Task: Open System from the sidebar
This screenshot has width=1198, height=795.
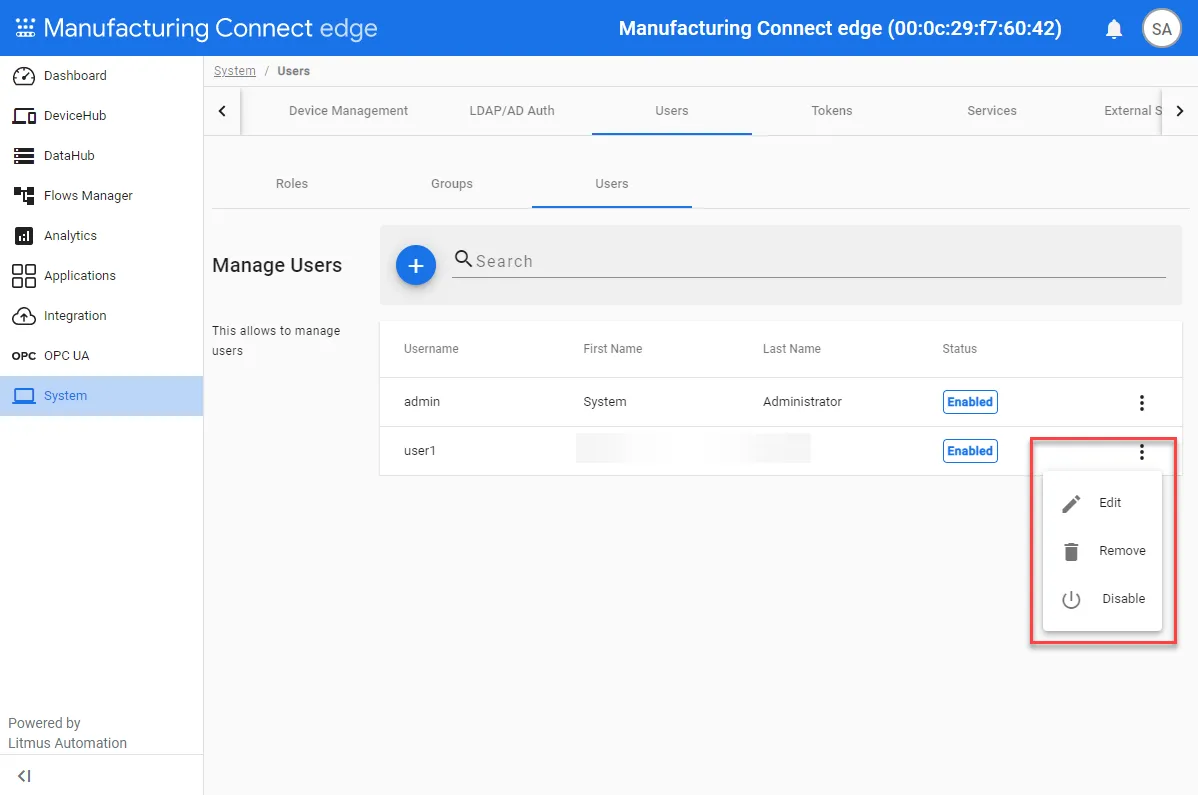Action: (x=102, y=396)
